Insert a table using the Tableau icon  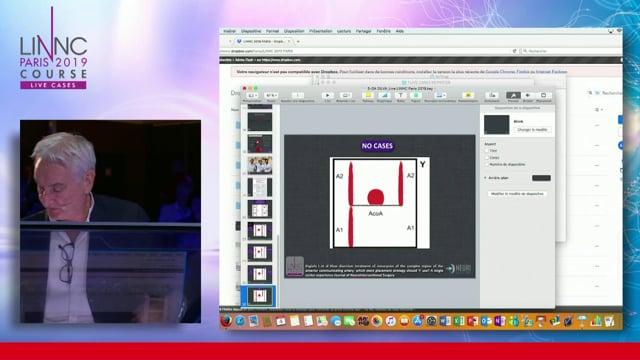[x=368, y=96]
